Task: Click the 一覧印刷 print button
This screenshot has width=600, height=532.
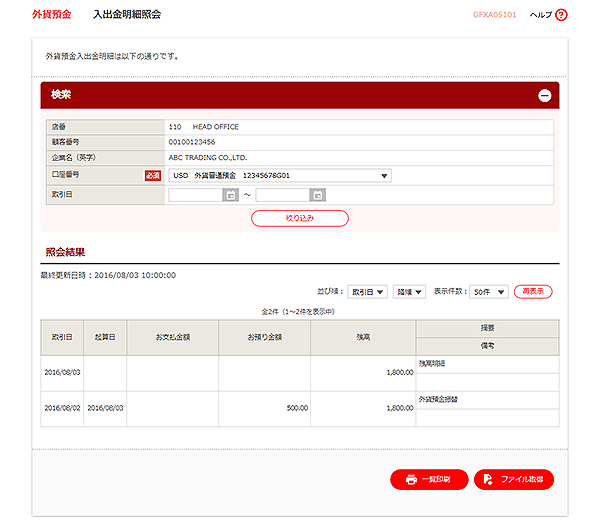Action: (x=429, y=479)
